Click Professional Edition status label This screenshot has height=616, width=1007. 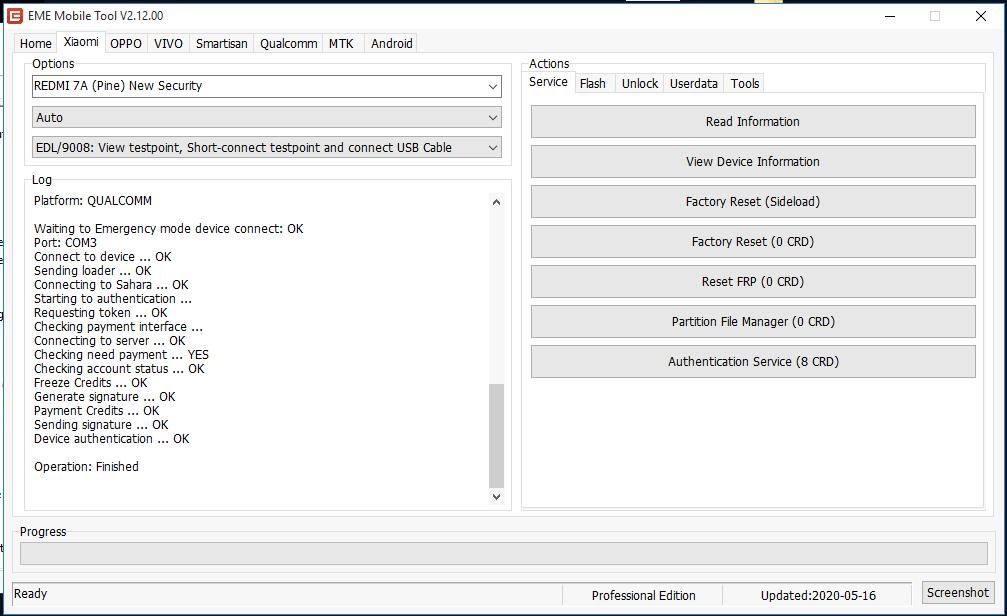click(644, 595)
